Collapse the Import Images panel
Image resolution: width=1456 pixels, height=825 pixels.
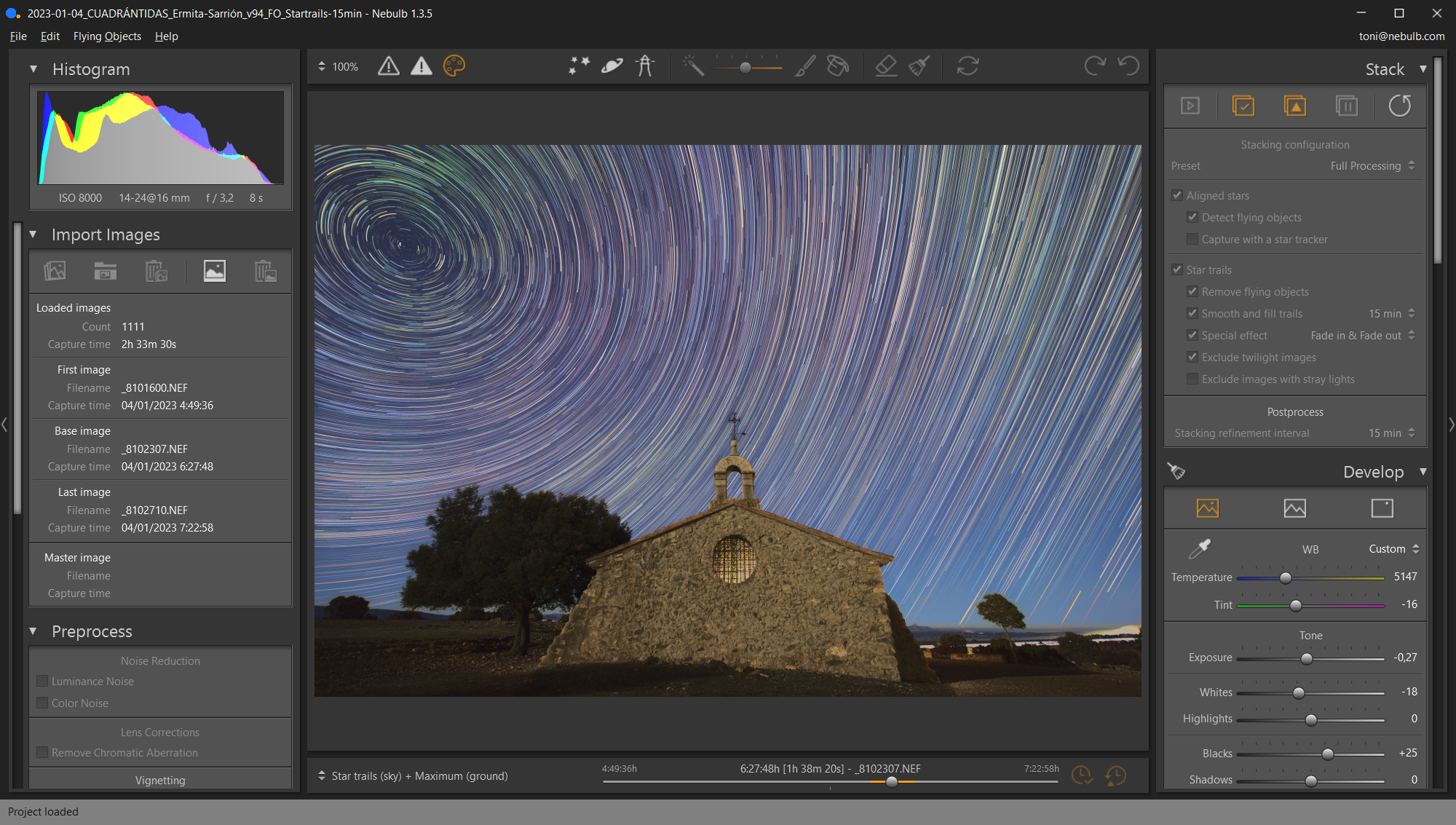[33, 234]
